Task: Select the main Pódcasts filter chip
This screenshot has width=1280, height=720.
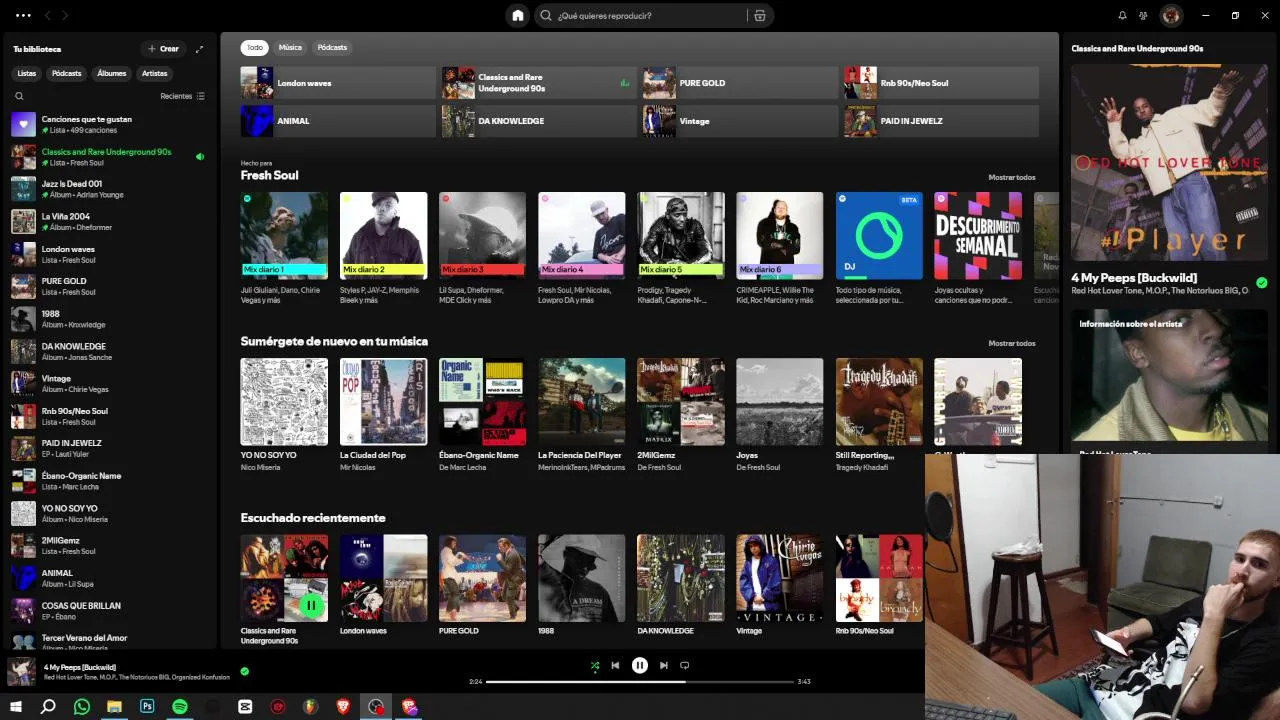Action: (x=332, y=47)
